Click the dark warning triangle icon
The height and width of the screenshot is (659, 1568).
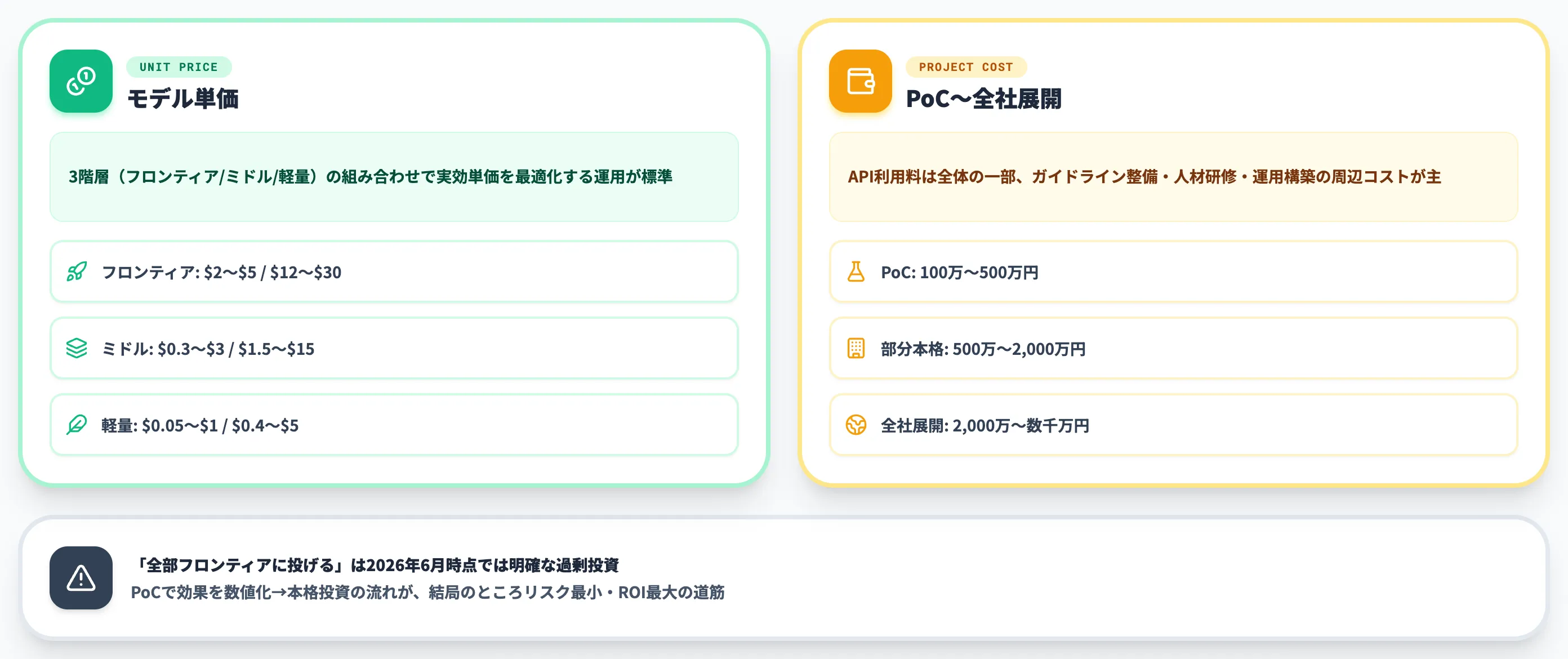81,577
